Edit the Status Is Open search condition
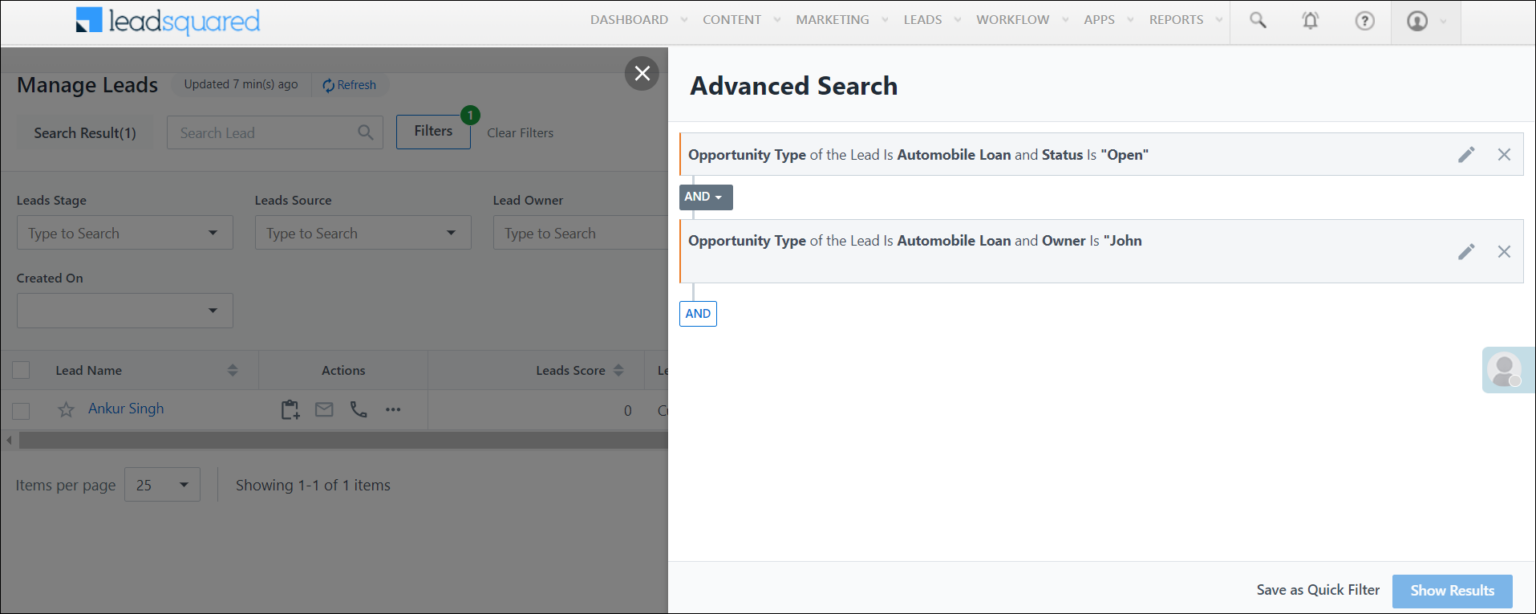Image resolution: width=1536 pixels, height=614 pixels. [1466, 154]
